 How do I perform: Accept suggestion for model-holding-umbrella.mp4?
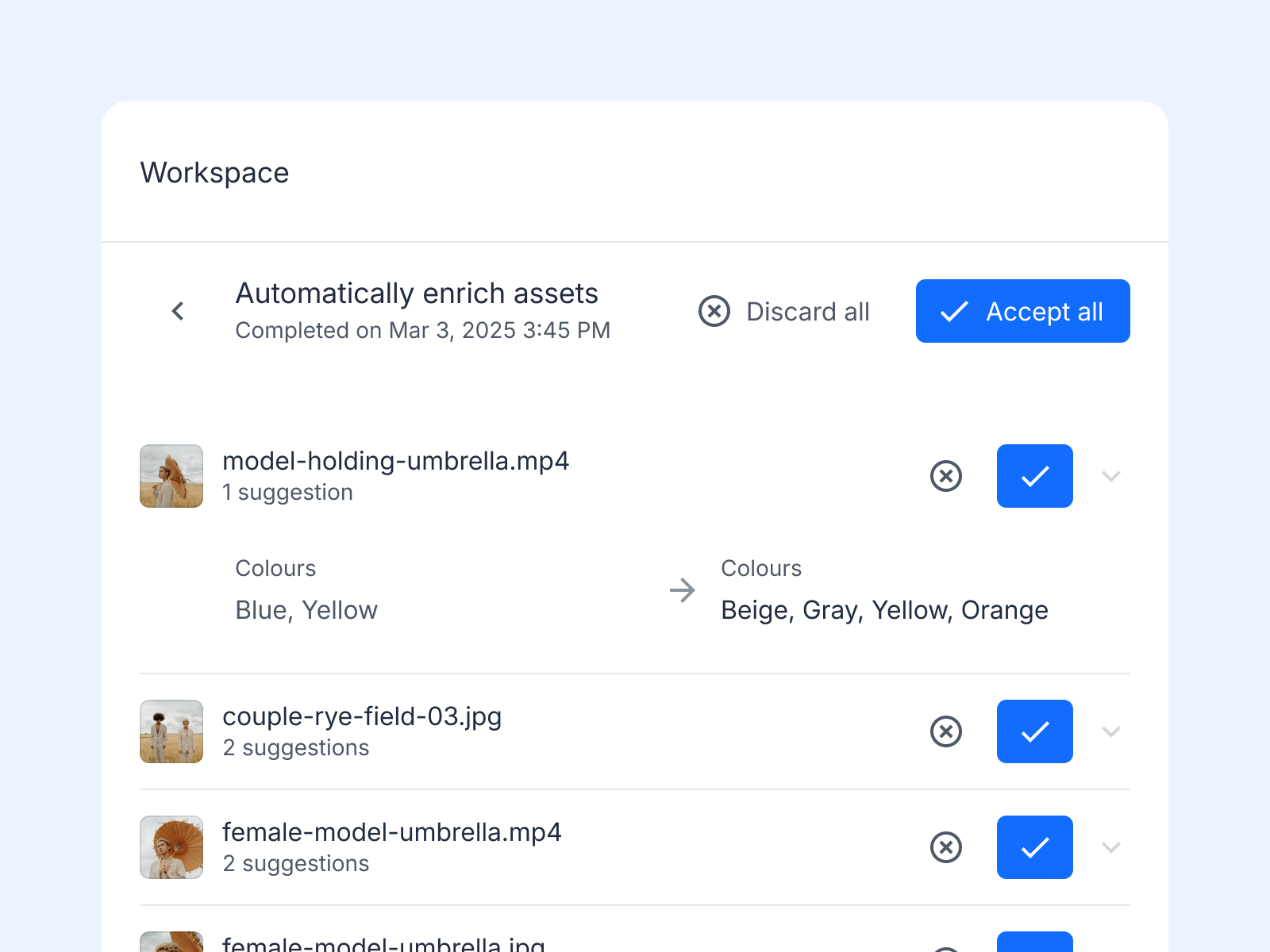[1035, 476]
